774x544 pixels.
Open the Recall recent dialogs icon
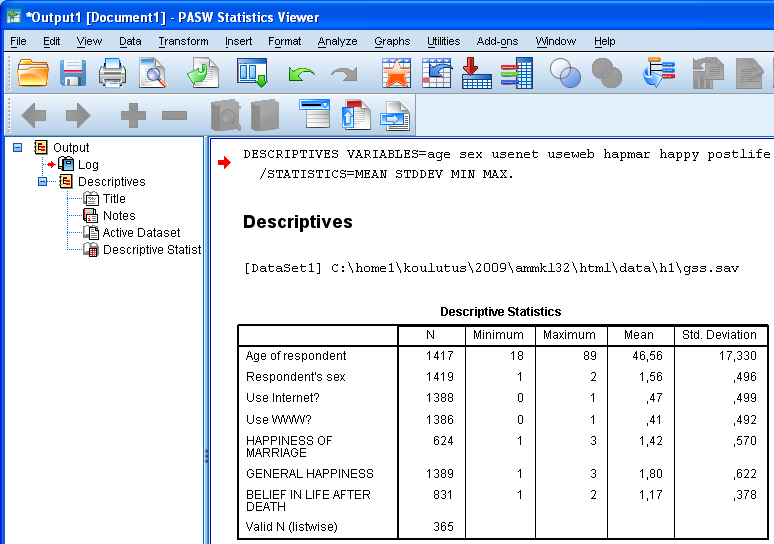(252, 73)
